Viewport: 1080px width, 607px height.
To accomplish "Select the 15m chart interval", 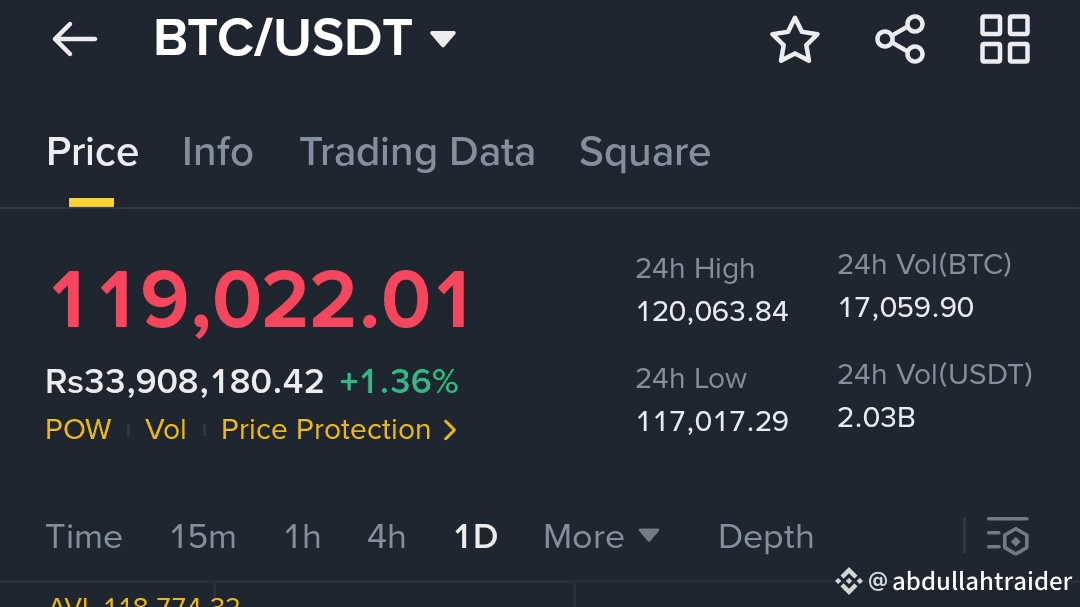I will coord(203,537).
